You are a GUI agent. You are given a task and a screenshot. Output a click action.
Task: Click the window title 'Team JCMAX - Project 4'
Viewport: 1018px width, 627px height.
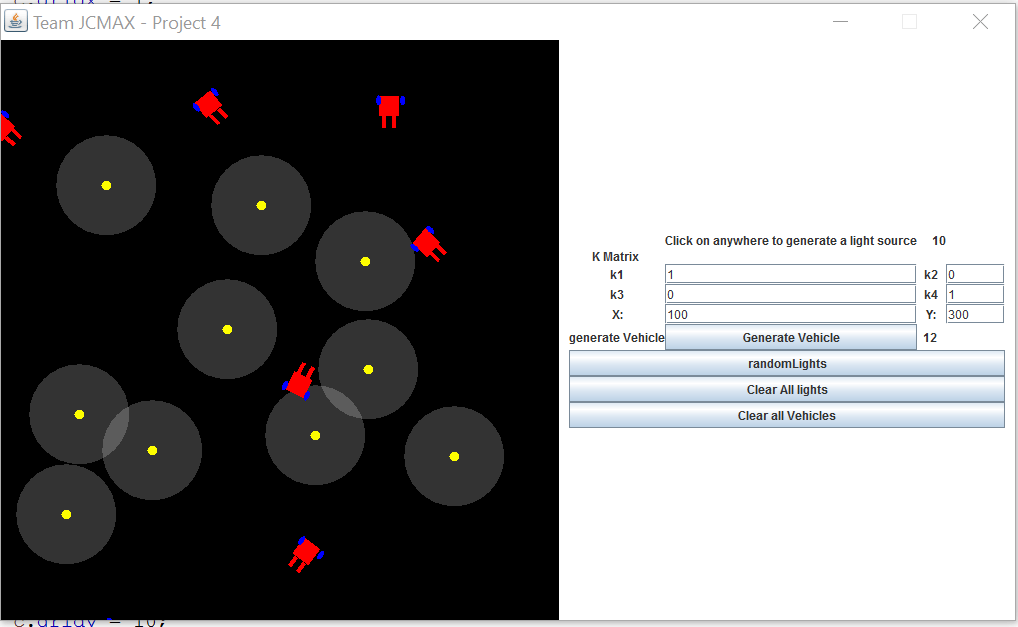pos(127,23)
